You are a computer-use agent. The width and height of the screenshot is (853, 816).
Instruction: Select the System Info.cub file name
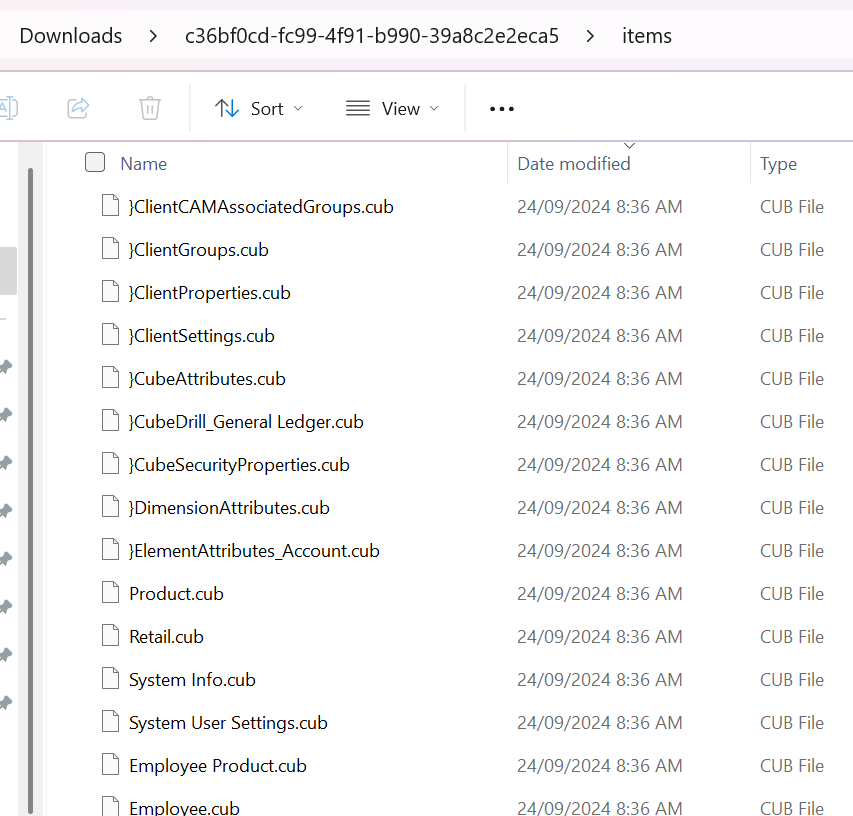pyautogui.click(x=192, y=679)
